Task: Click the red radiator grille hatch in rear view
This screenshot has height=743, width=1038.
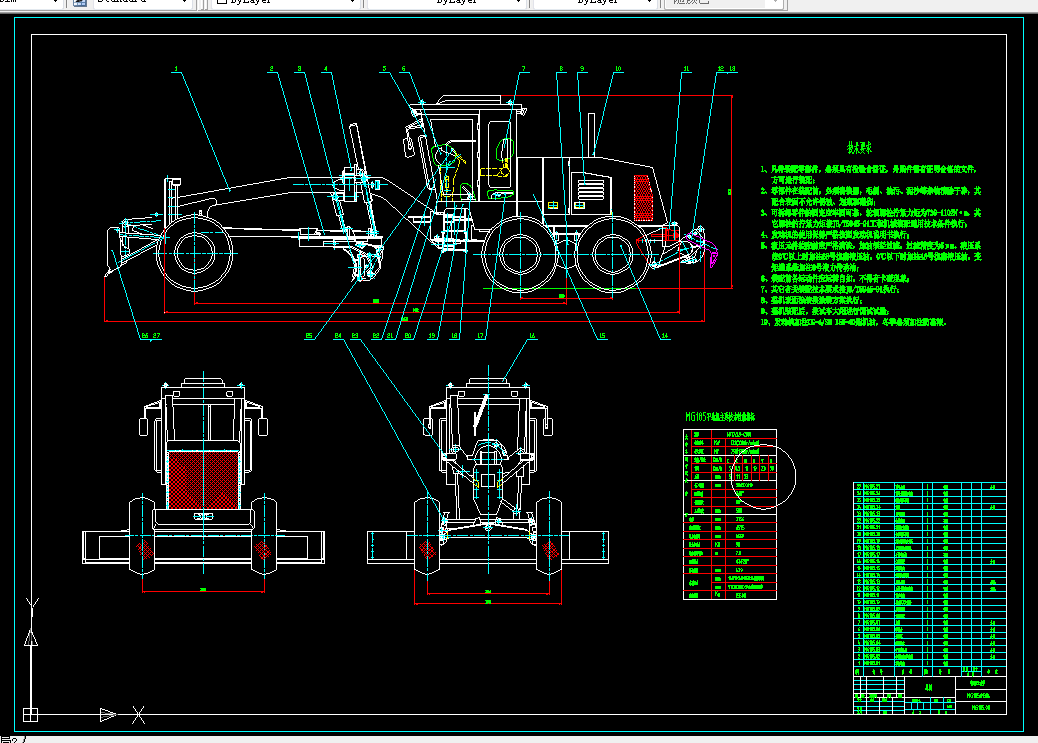Action: pyautogui.click(x=203, y=480)
